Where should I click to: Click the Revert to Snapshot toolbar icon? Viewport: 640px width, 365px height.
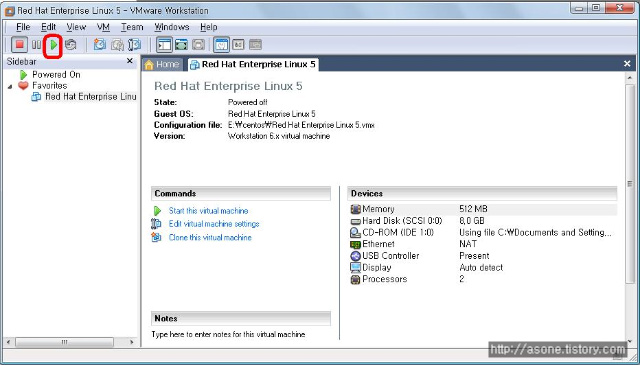pos(117,45)
